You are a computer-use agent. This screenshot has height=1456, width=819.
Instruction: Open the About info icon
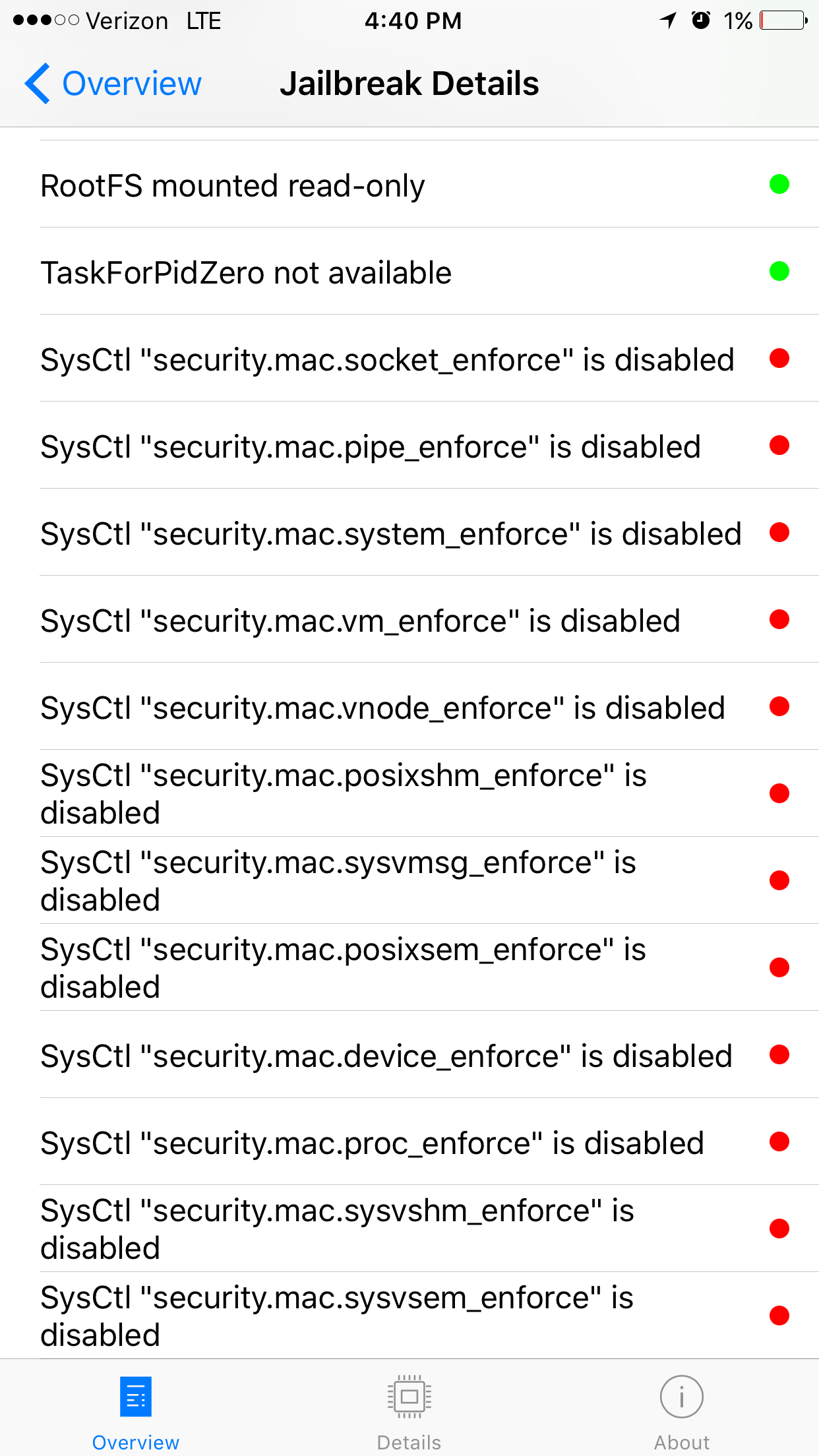point(681,1397)
